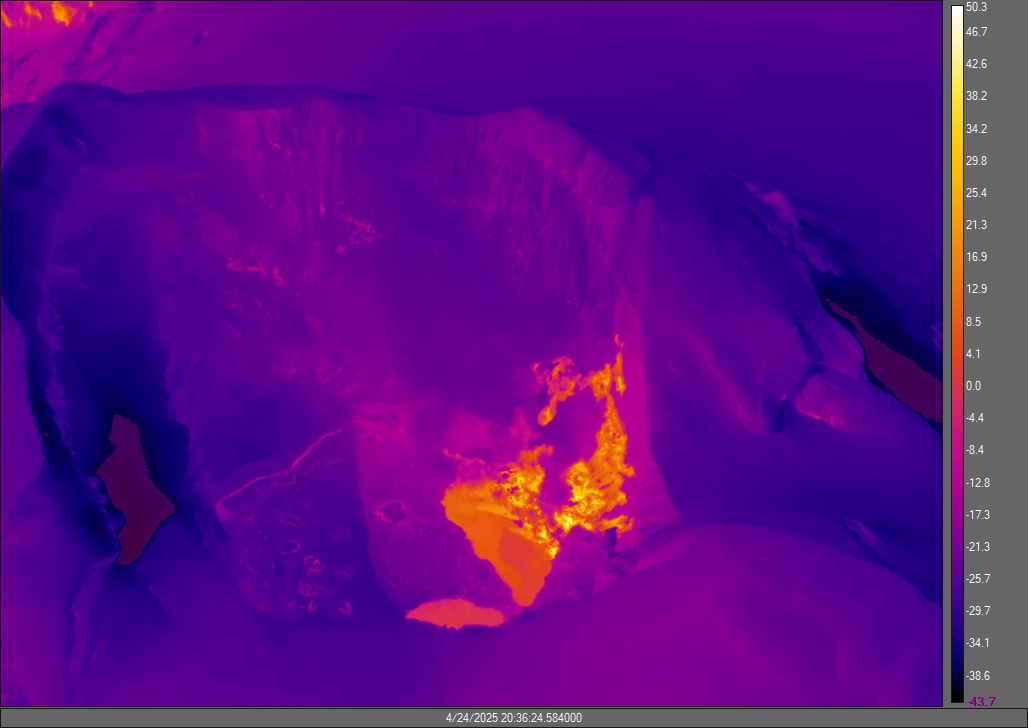
Task: Click the 0.0 label on temperature scale
Action: (x=973, y=386)
